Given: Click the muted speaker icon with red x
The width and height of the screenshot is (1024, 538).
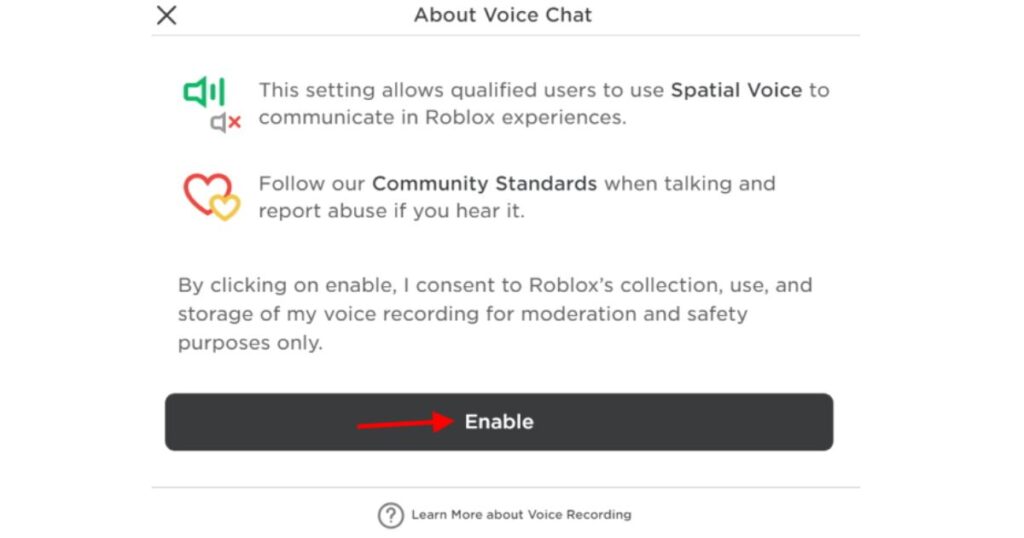Looking at the screenshot, I should pos(225,122).
